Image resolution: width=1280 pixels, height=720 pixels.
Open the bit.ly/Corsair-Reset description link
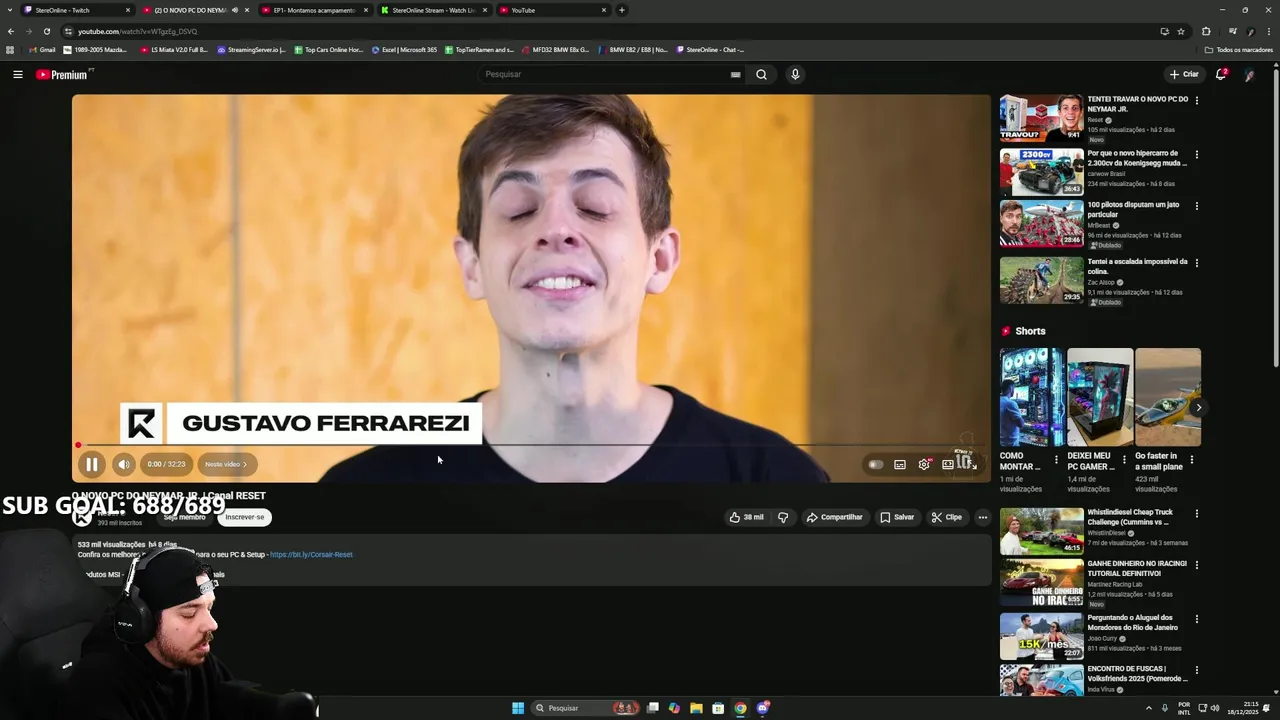point(311,554)
